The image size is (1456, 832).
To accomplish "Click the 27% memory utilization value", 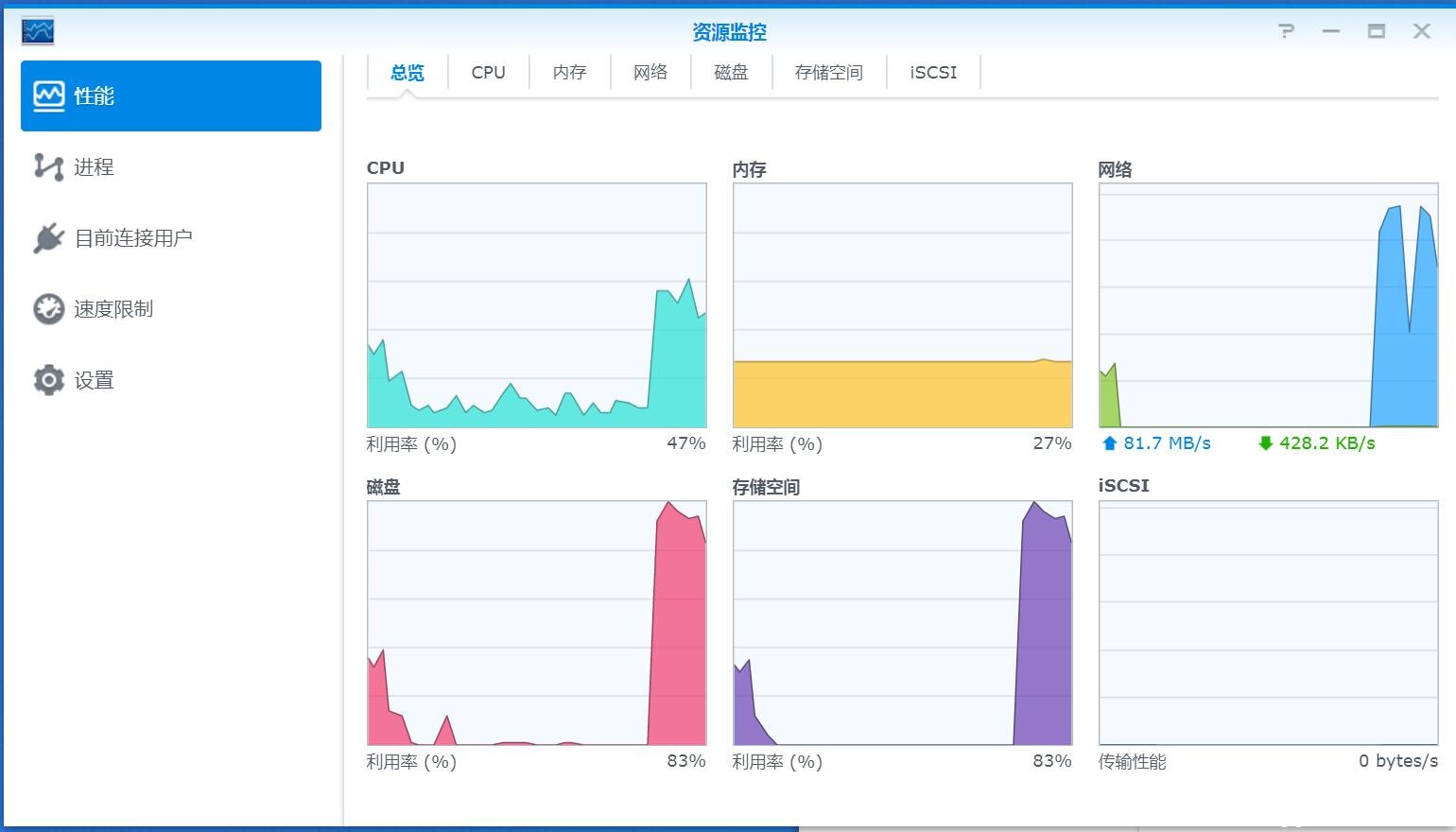I will tap(1052, 443).
